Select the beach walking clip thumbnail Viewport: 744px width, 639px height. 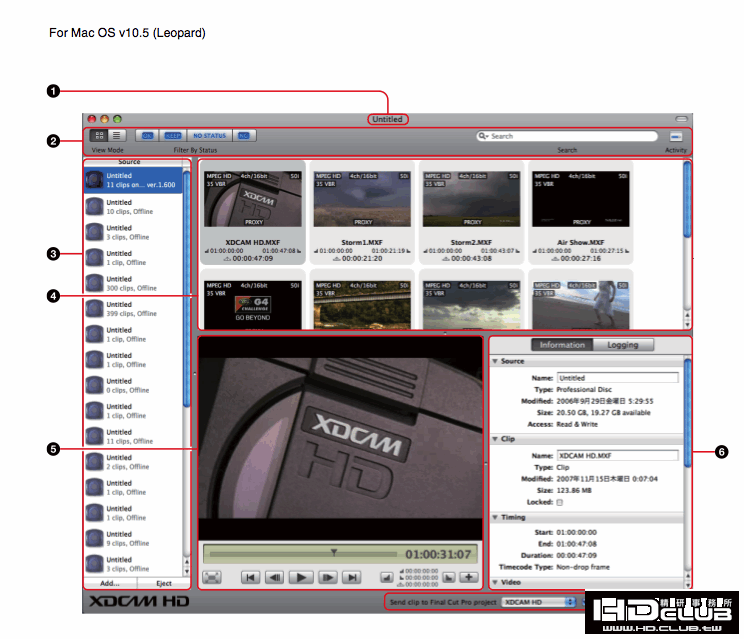(x=581, y=305)
